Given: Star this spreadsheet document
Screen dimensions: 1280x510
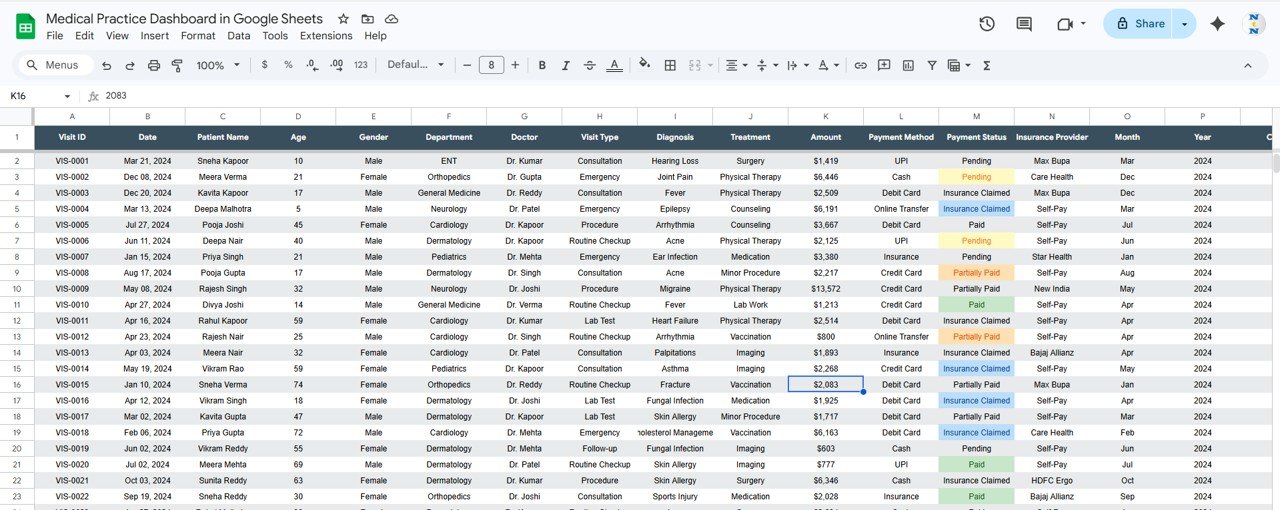Looking at the screenshot, I should 344,19.
